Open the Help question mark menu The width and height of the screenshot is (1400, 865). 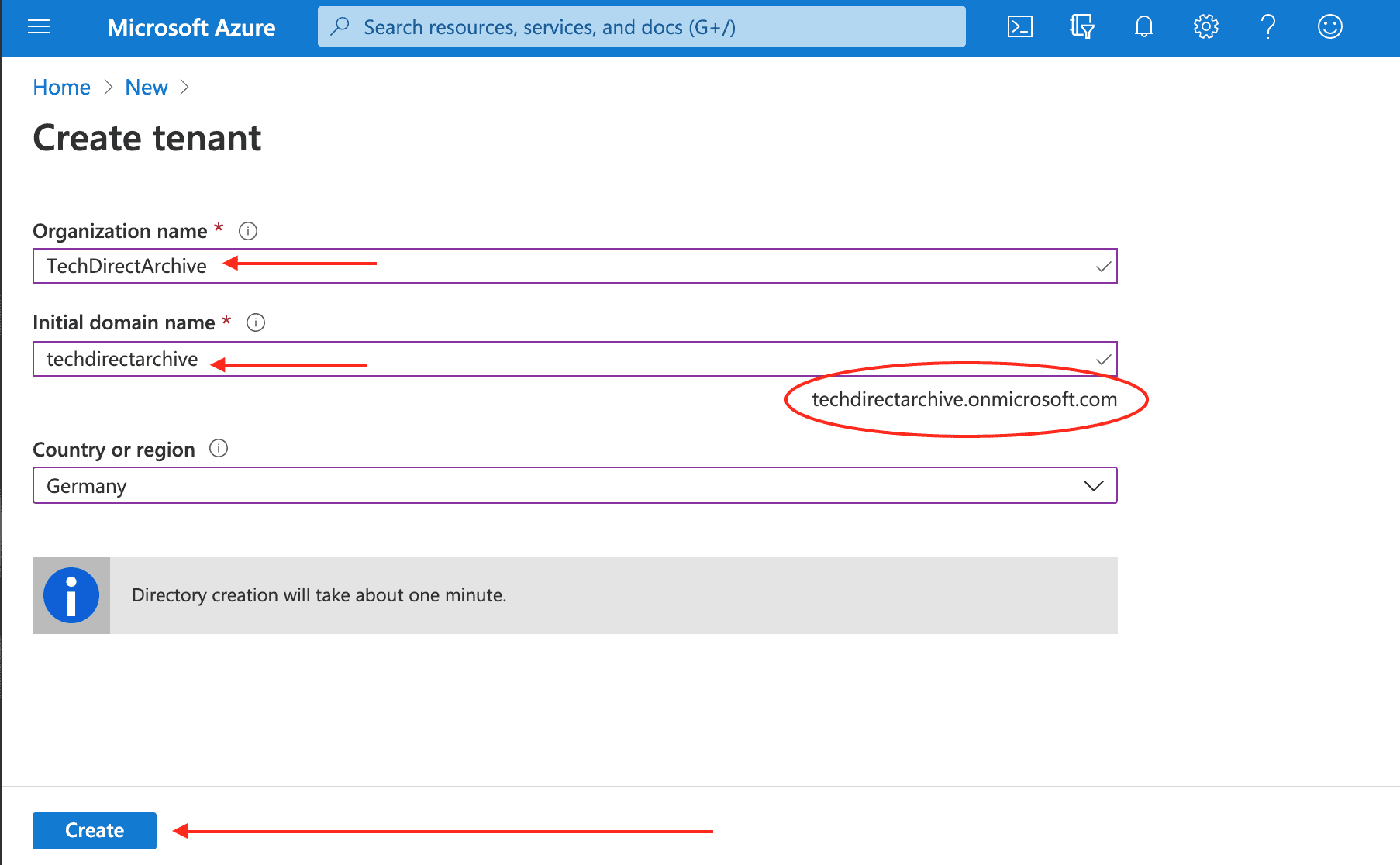1267,27
